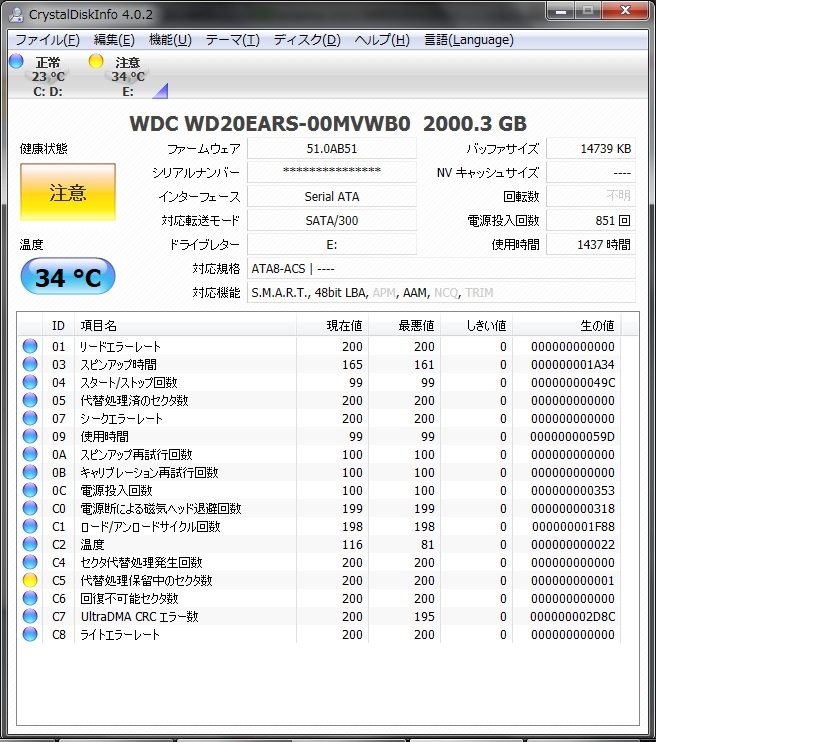Open the ファイル(F) menu
This screenshot has height=742, width=819.
(x=47, y=40)
